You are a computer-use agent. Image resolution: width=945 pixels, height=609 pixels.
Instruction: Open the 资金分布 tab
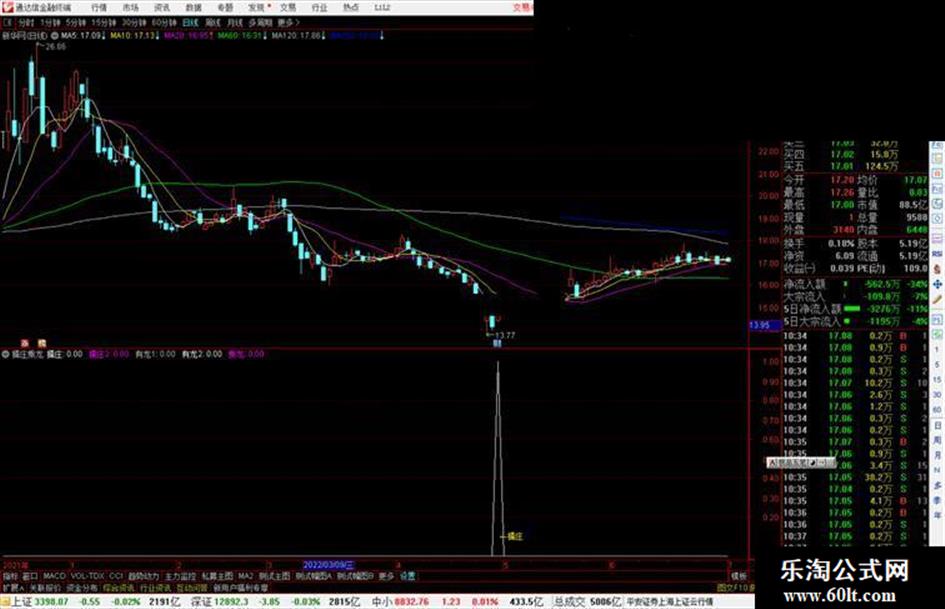pos(82,587)
